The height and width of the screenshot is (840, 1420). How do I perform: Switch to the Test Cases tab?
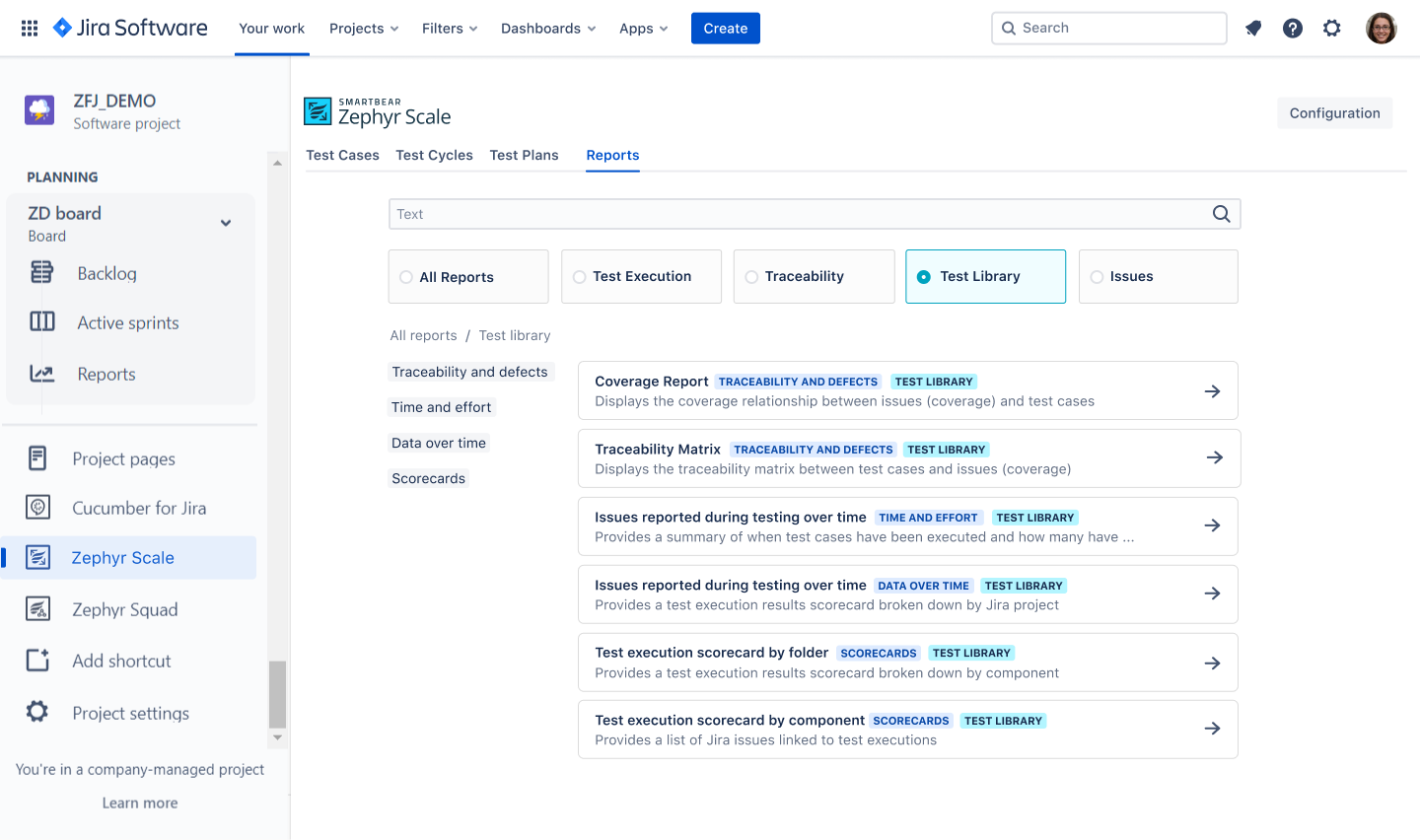point(342,155)
